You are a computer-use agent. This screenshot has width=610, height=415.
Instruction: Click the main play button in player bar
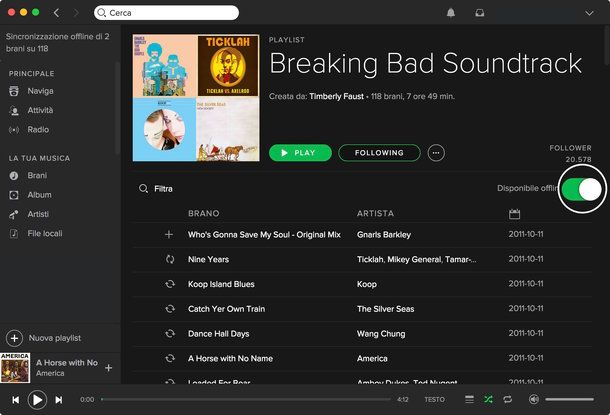point(37,400)
